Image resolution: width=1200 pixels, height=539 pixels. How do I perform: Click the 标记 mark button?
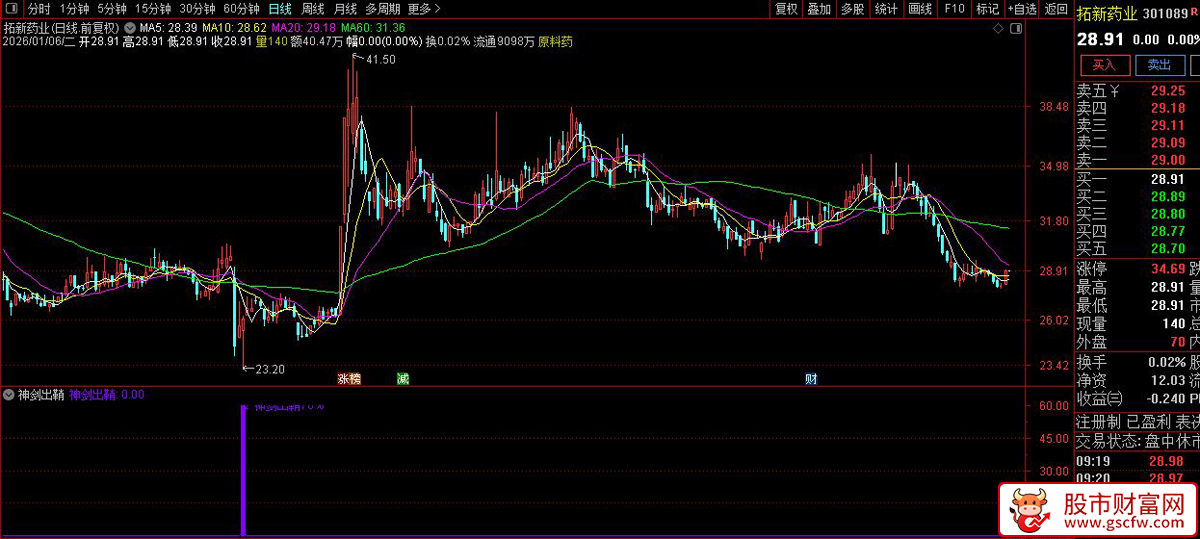click(x=987, y=9)
